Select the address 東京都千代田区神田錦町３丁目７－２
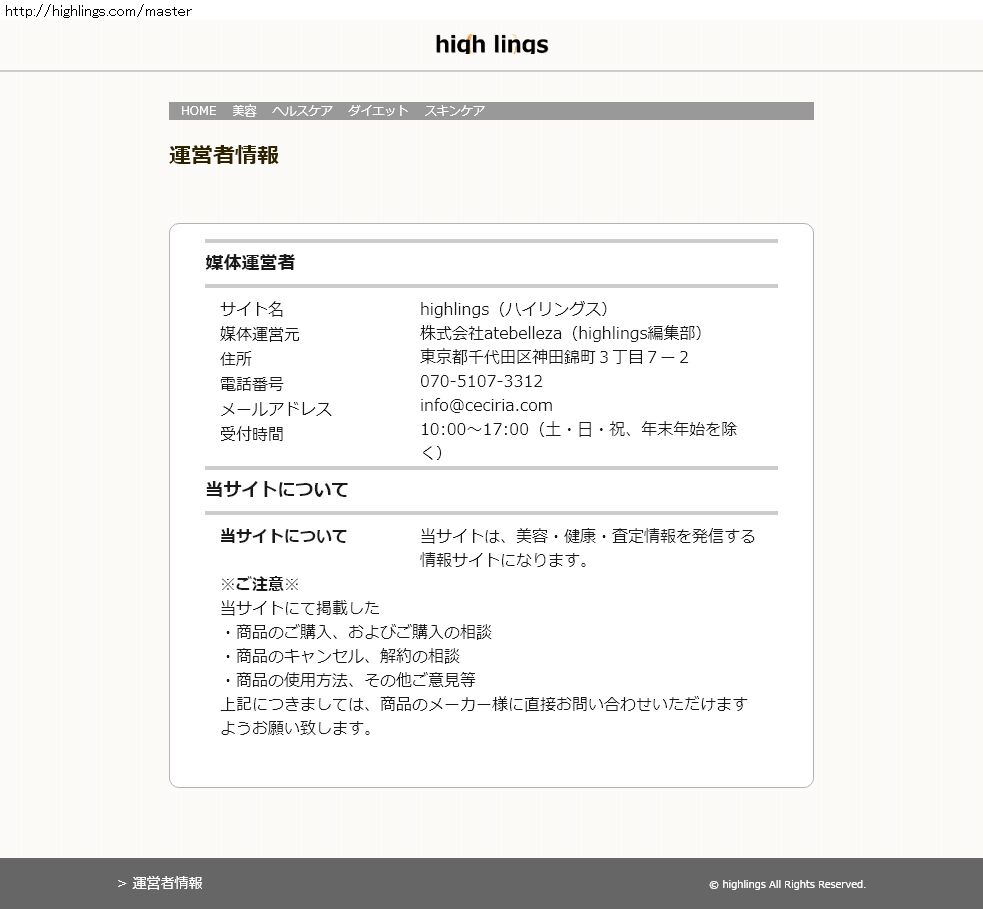The image size is (983, 909). pyautogui.click(x=554, y=357)
